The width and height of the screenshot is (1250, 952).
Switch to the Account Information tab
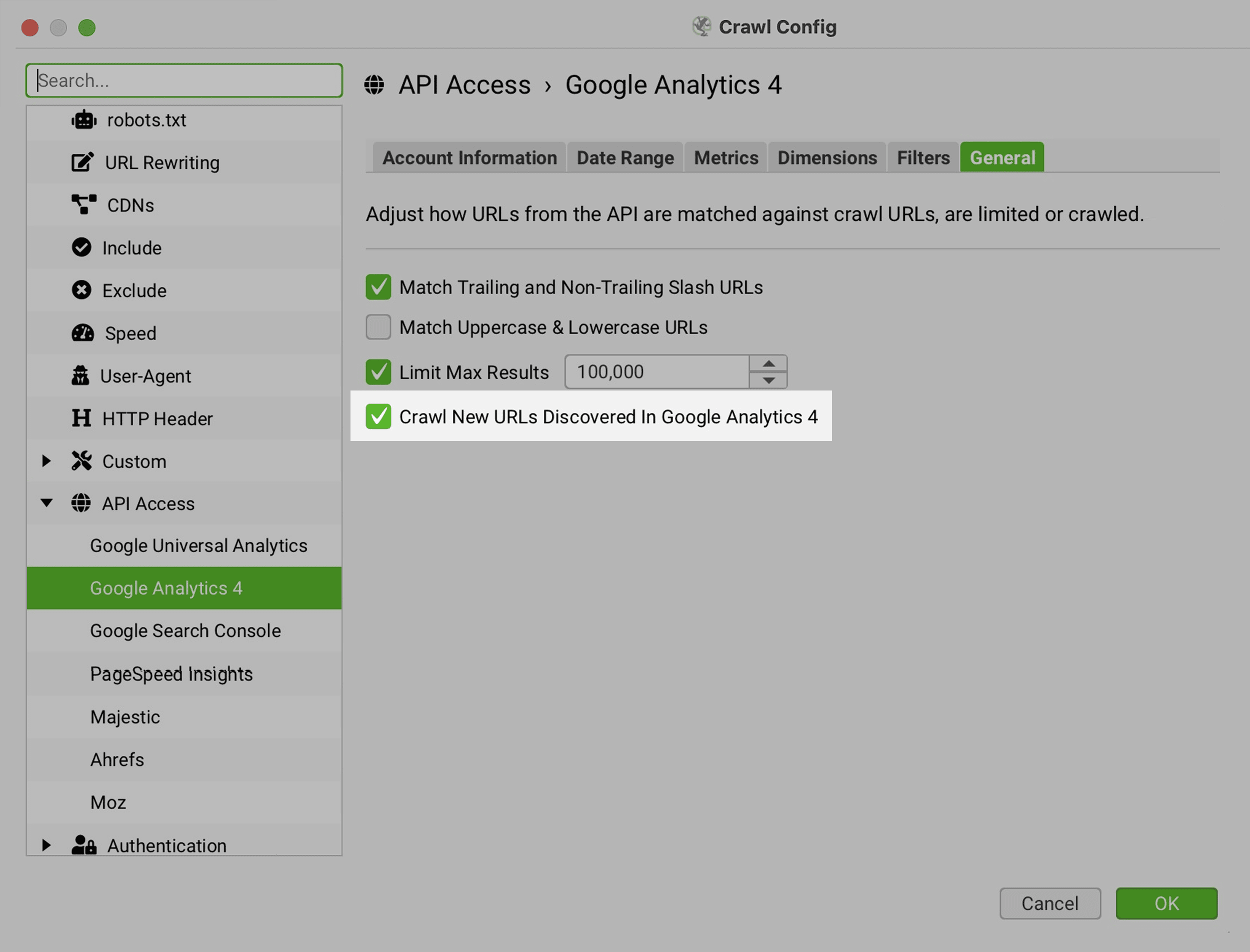(x=469, y=157)
